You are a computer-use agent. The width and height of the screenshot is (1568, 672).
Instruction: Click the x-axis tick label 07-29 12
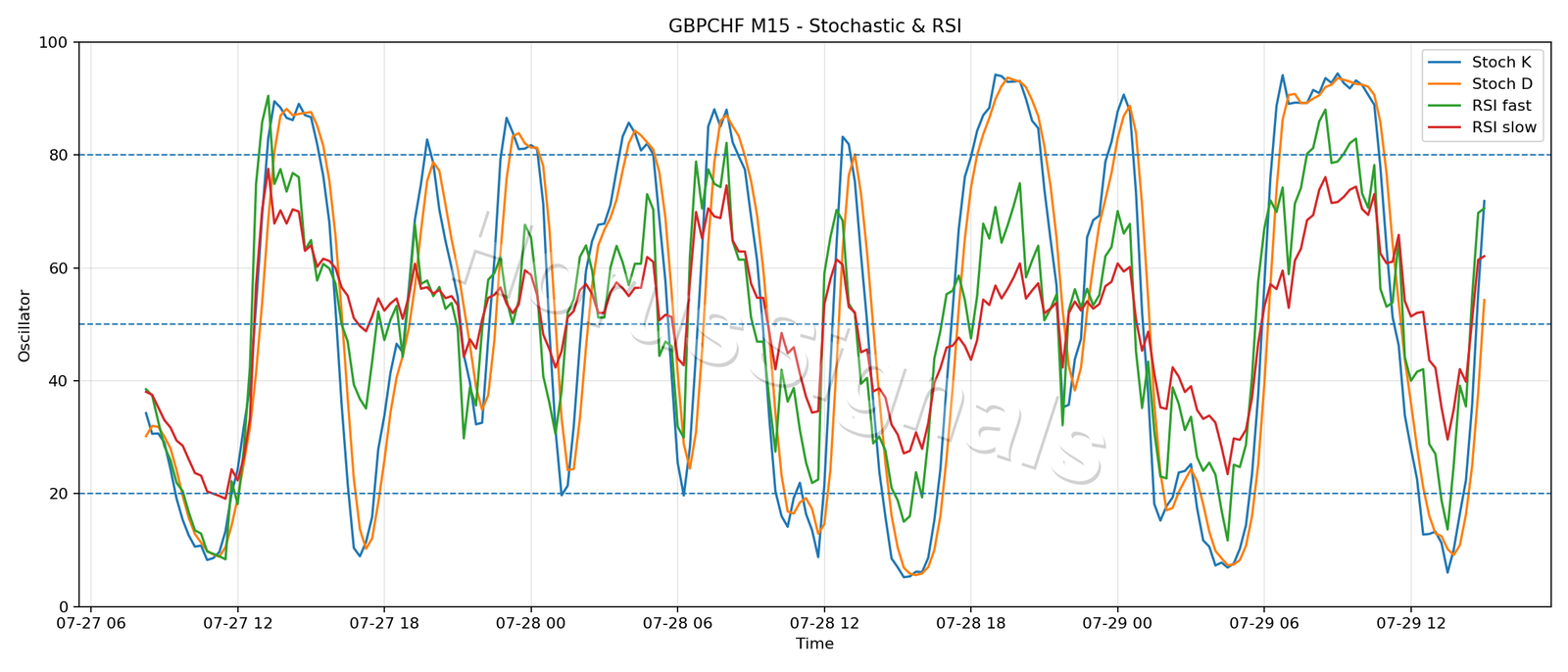[1410, 624]
